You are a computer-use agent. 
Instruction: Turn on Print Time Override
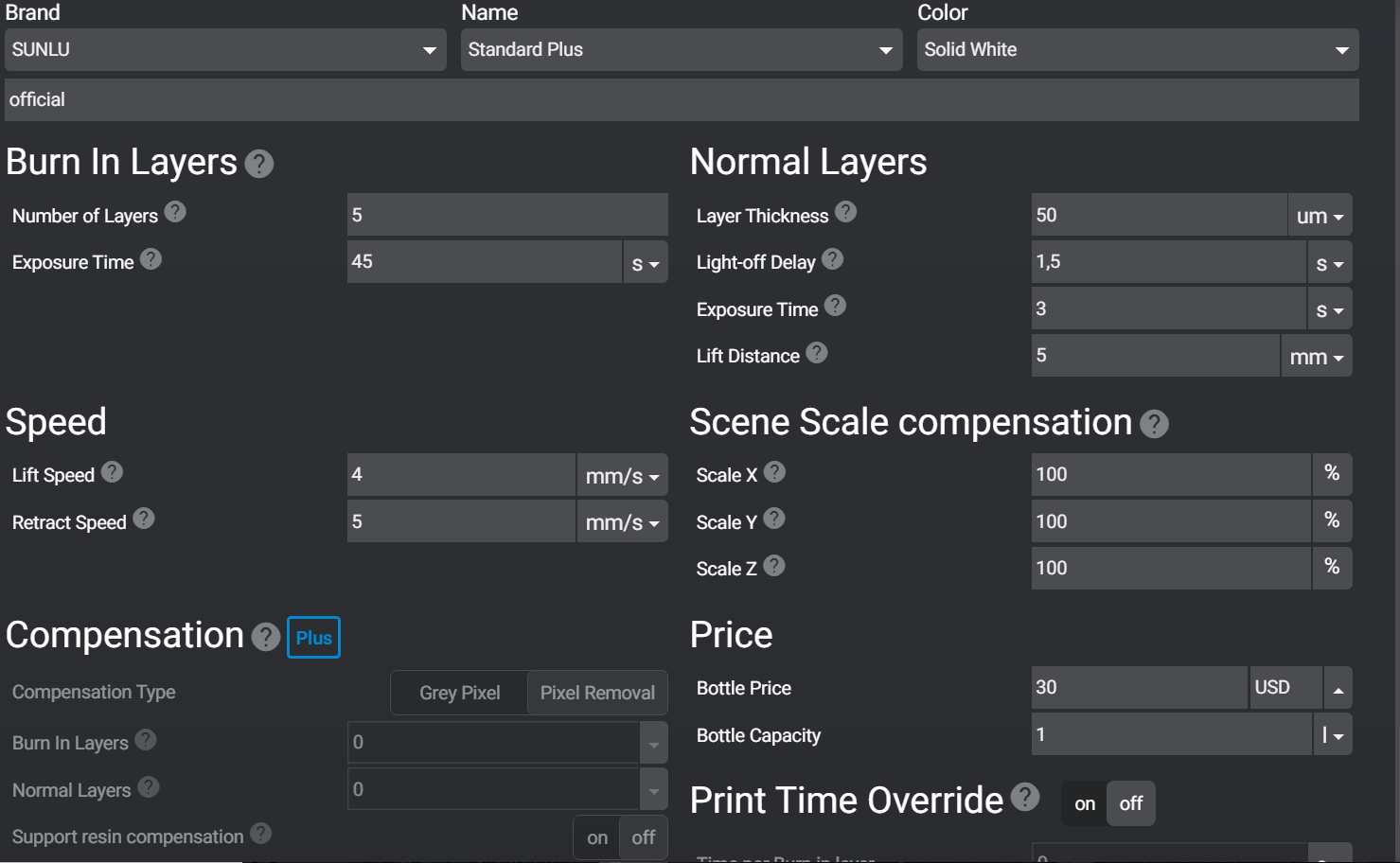pyautogui.click(x=1085, y=803)
